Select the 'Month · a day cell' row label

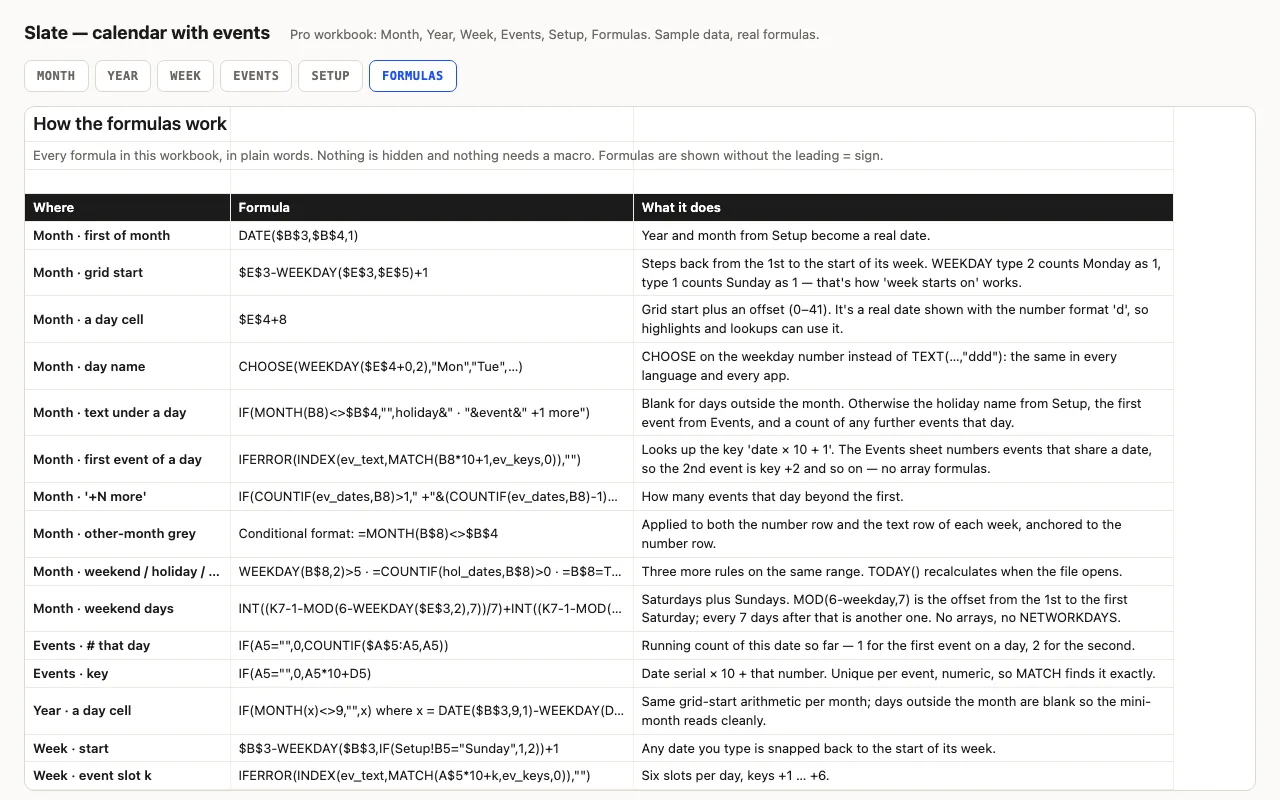(x=128, y=319)
